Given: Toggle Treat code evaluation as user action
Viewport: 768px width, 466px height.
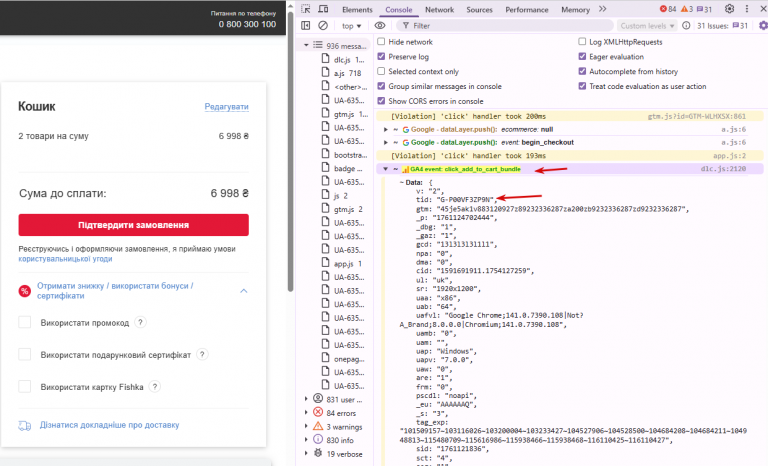Looking at the screenshot, I should coord(582,86).
